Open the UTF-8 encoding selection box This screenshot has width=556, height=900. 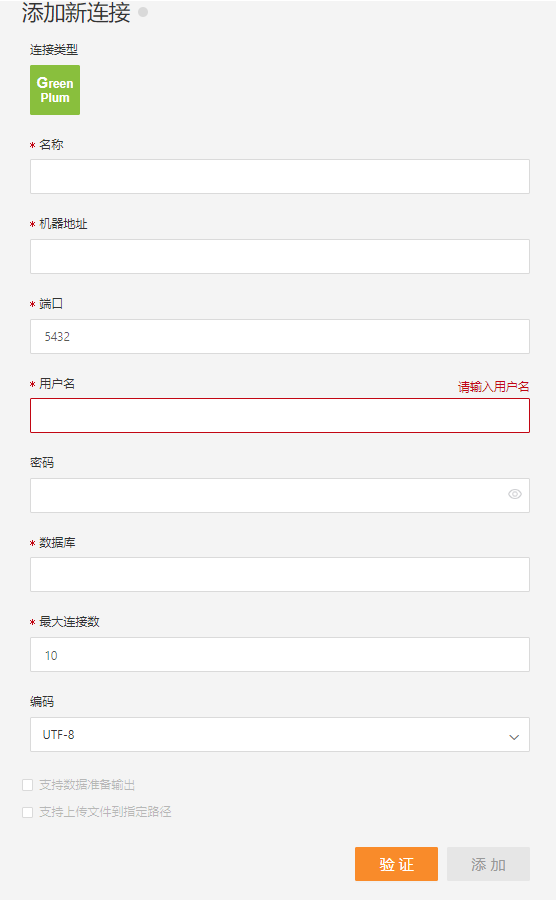[279, 735]
